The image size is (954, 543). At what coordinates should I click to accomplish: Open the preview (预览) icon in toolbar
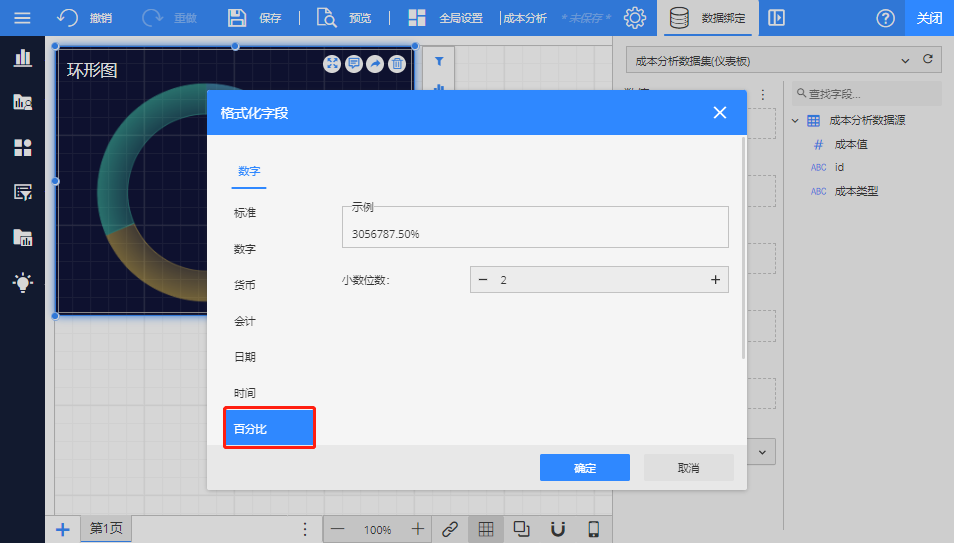pos(327,18)
